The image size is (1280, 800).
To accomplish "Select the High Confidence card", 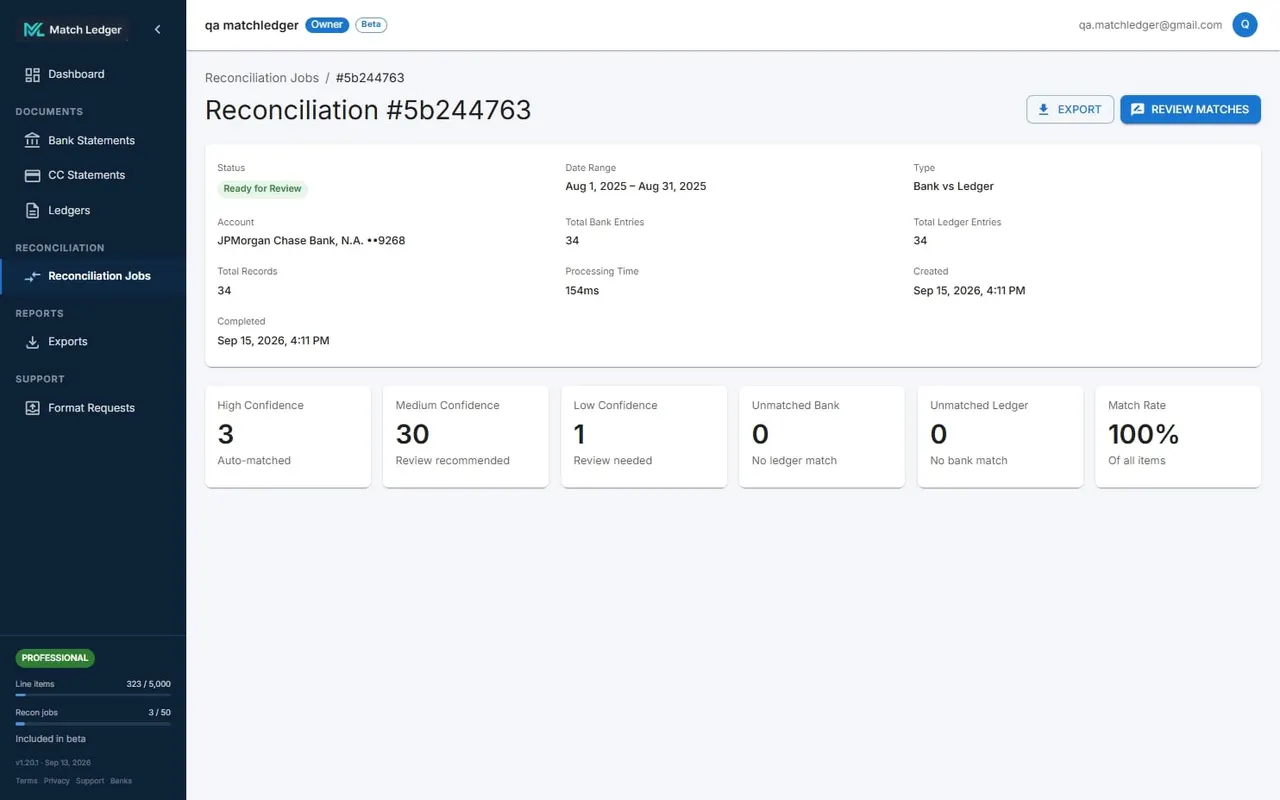I will click(288, 437).
